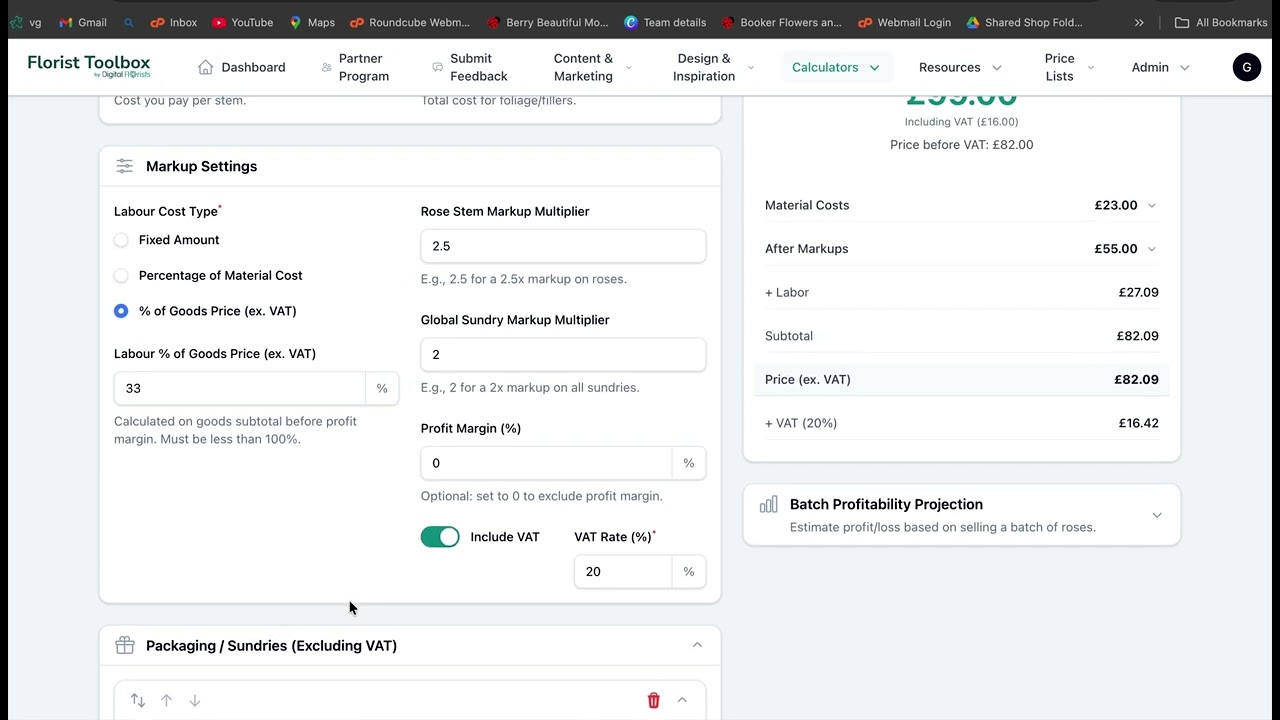
Task: Open the Webmail Login bookmark
Action: pos(905,22)
